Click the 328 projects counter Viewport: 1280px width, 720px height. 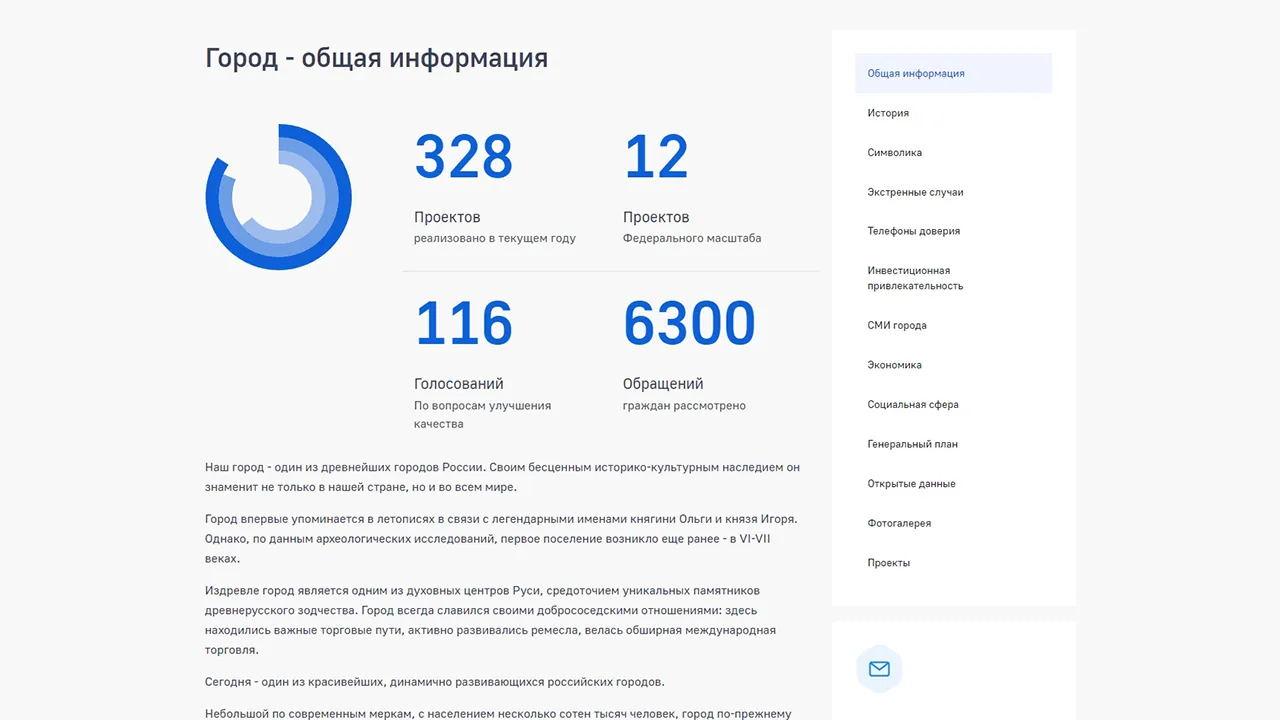tap(463, 158)
